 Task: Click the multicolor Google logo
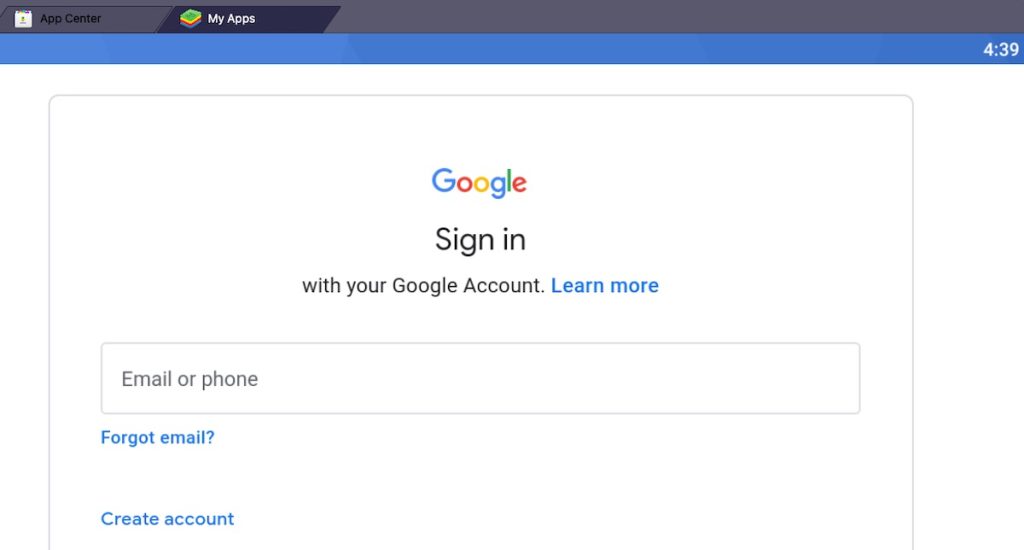[479, 182]
